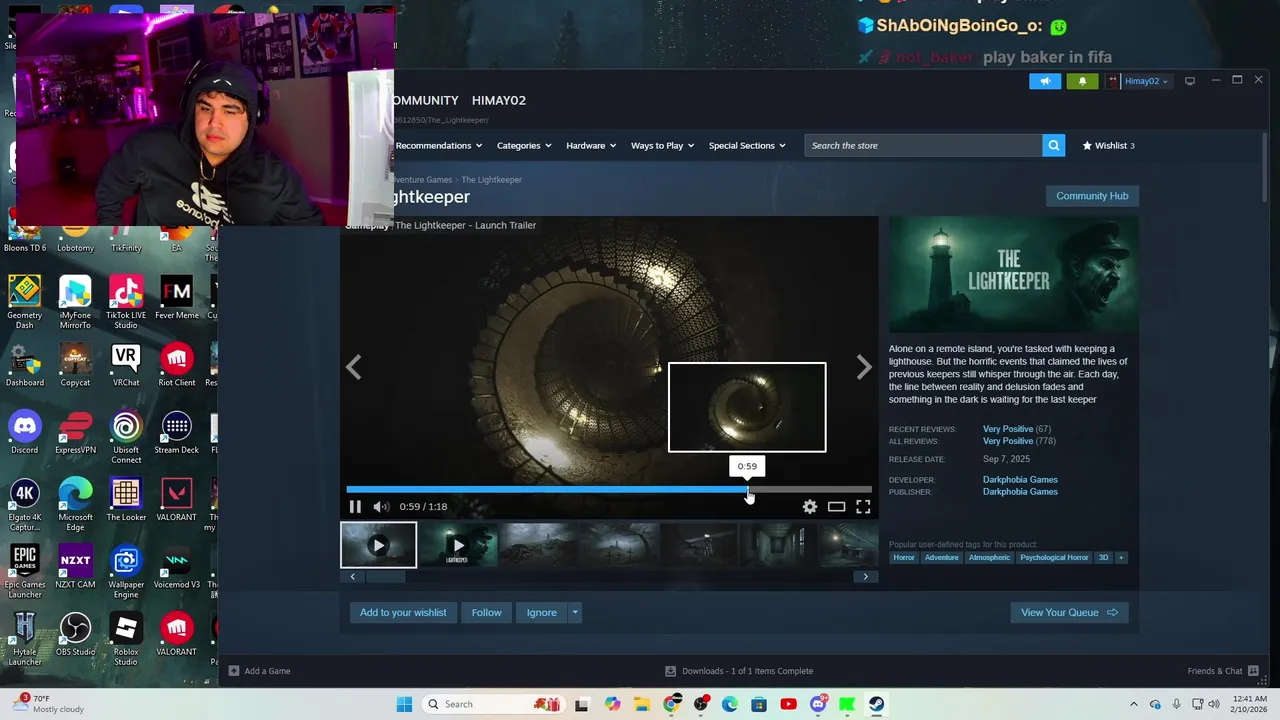1280x720 pixels.
Task: Pause the Lightkeeper launch trailer
Action: 355,507
